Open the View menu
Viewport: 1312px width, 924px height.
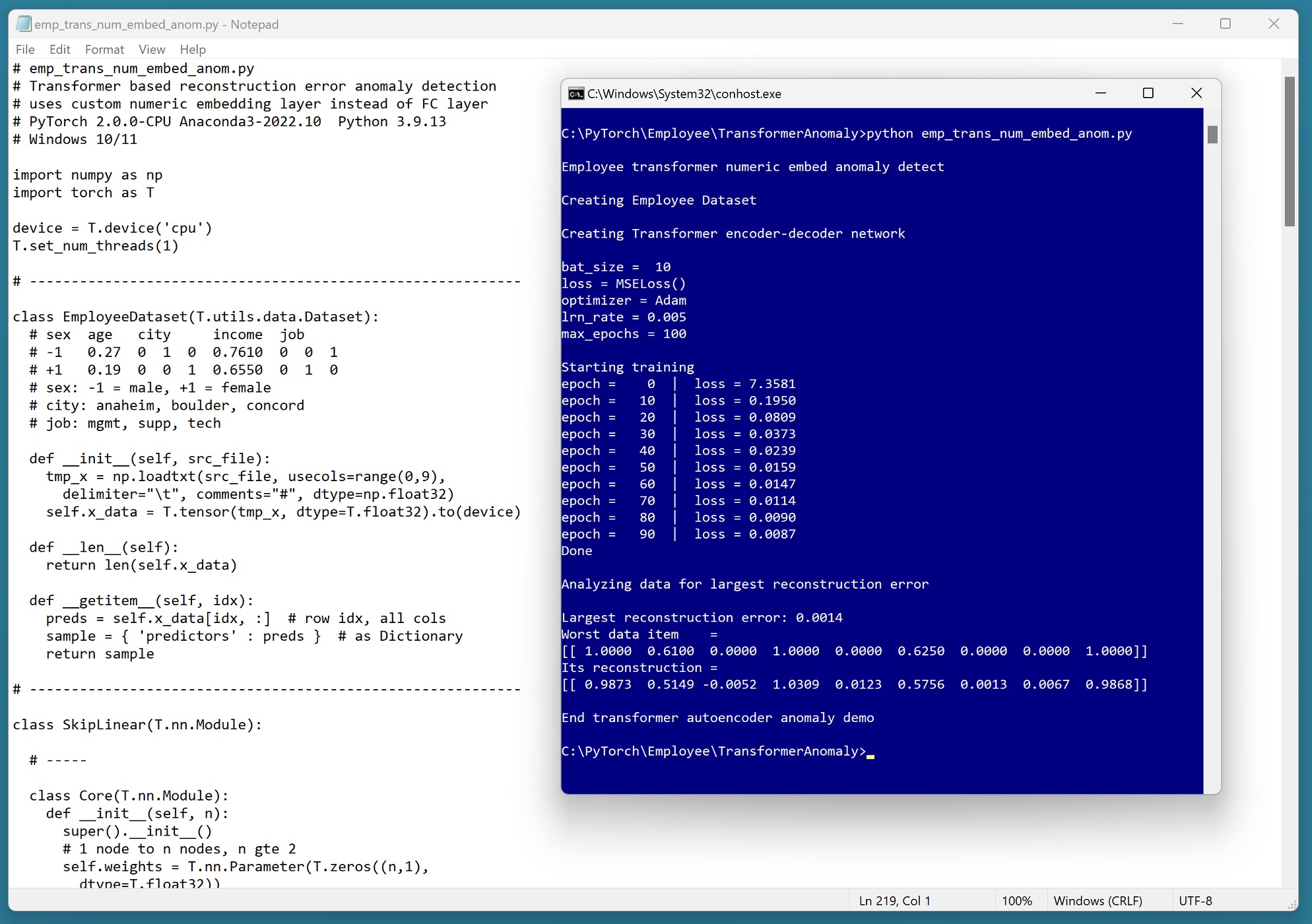(x=152, y=49)
